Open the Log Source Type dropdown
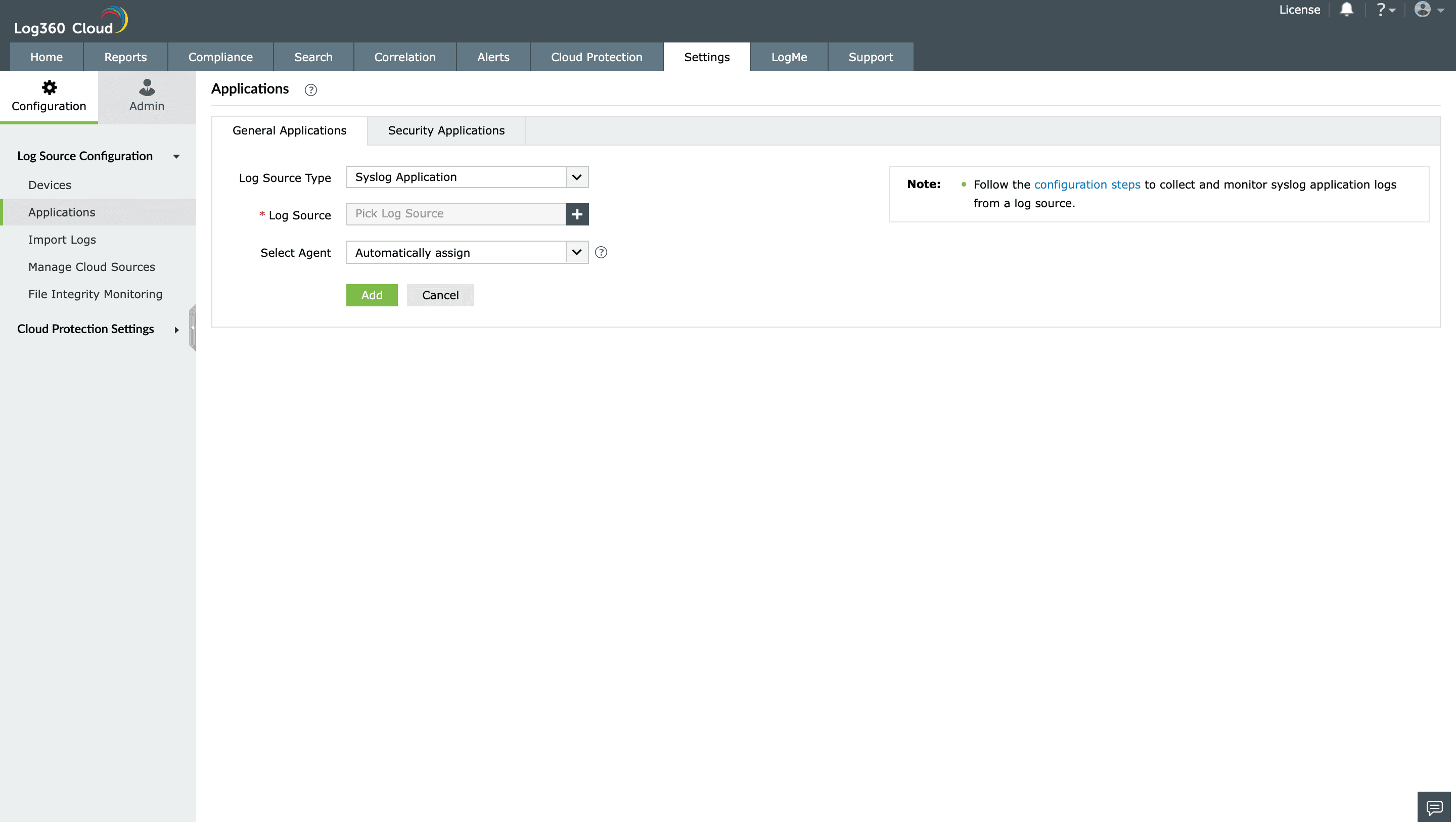Viewport: 1456px width, 822px height. pos(576,176)
